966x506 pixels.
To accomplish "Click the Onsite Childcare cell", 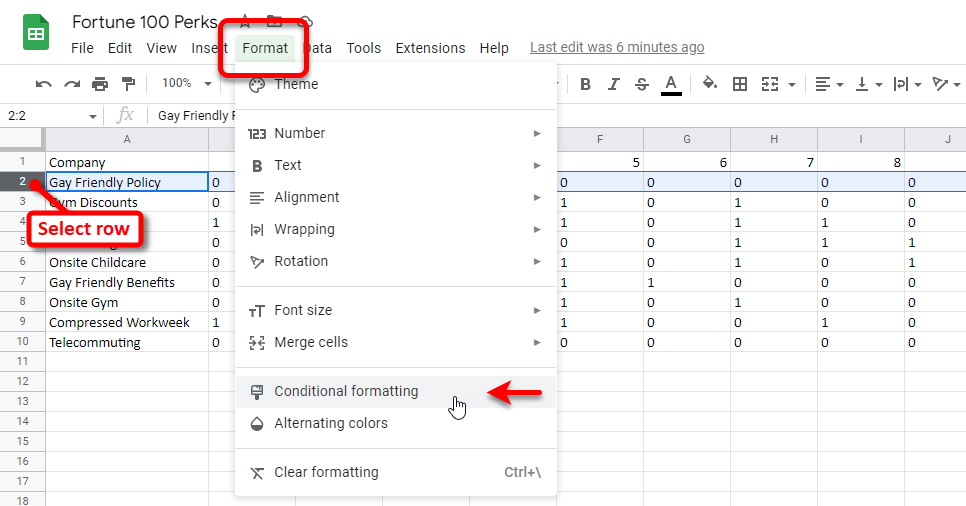I will tap(127, 262).
